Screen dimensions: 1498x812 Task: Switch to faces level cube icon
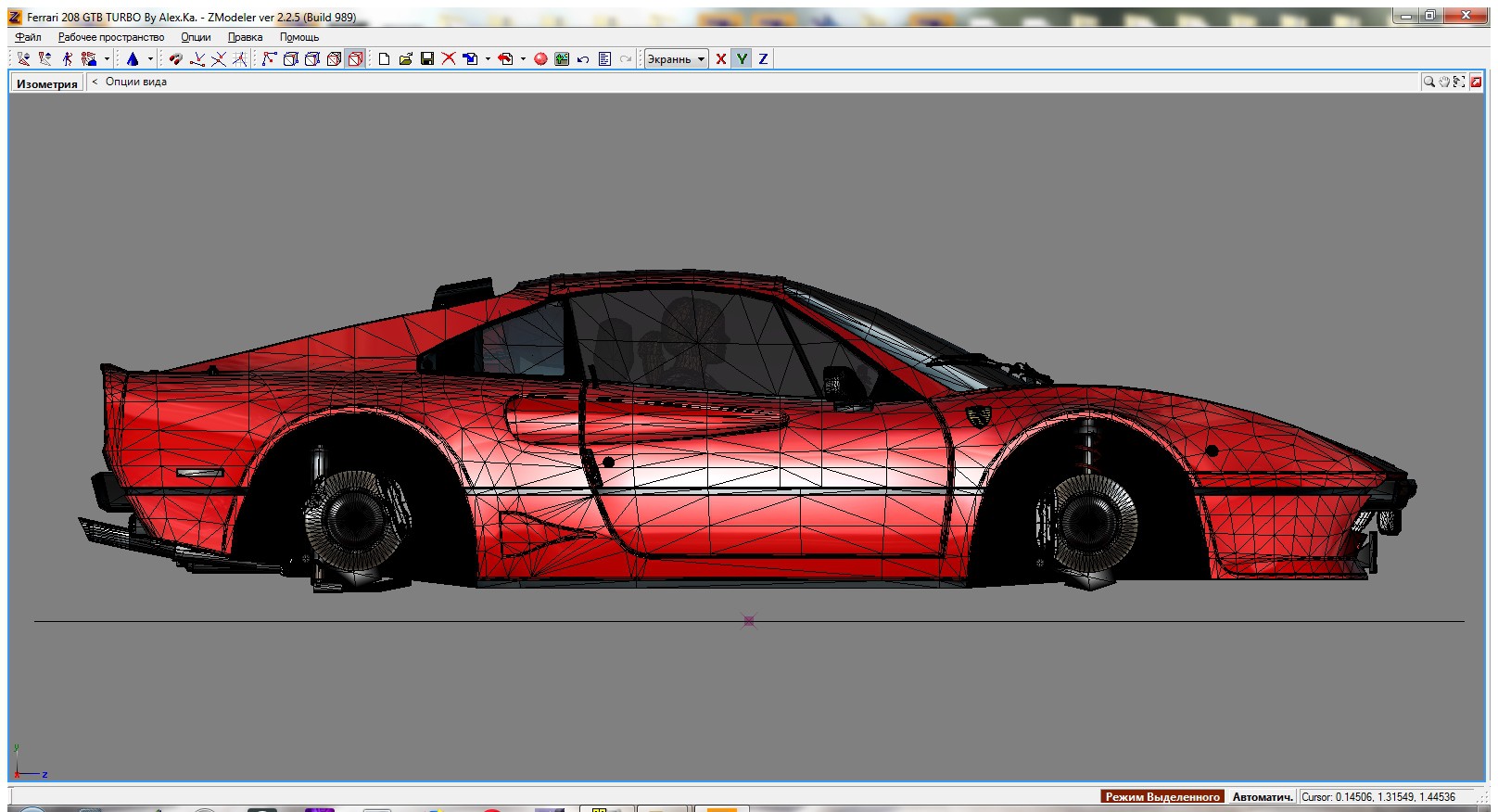pyautogui.click(x=312, y=58)
